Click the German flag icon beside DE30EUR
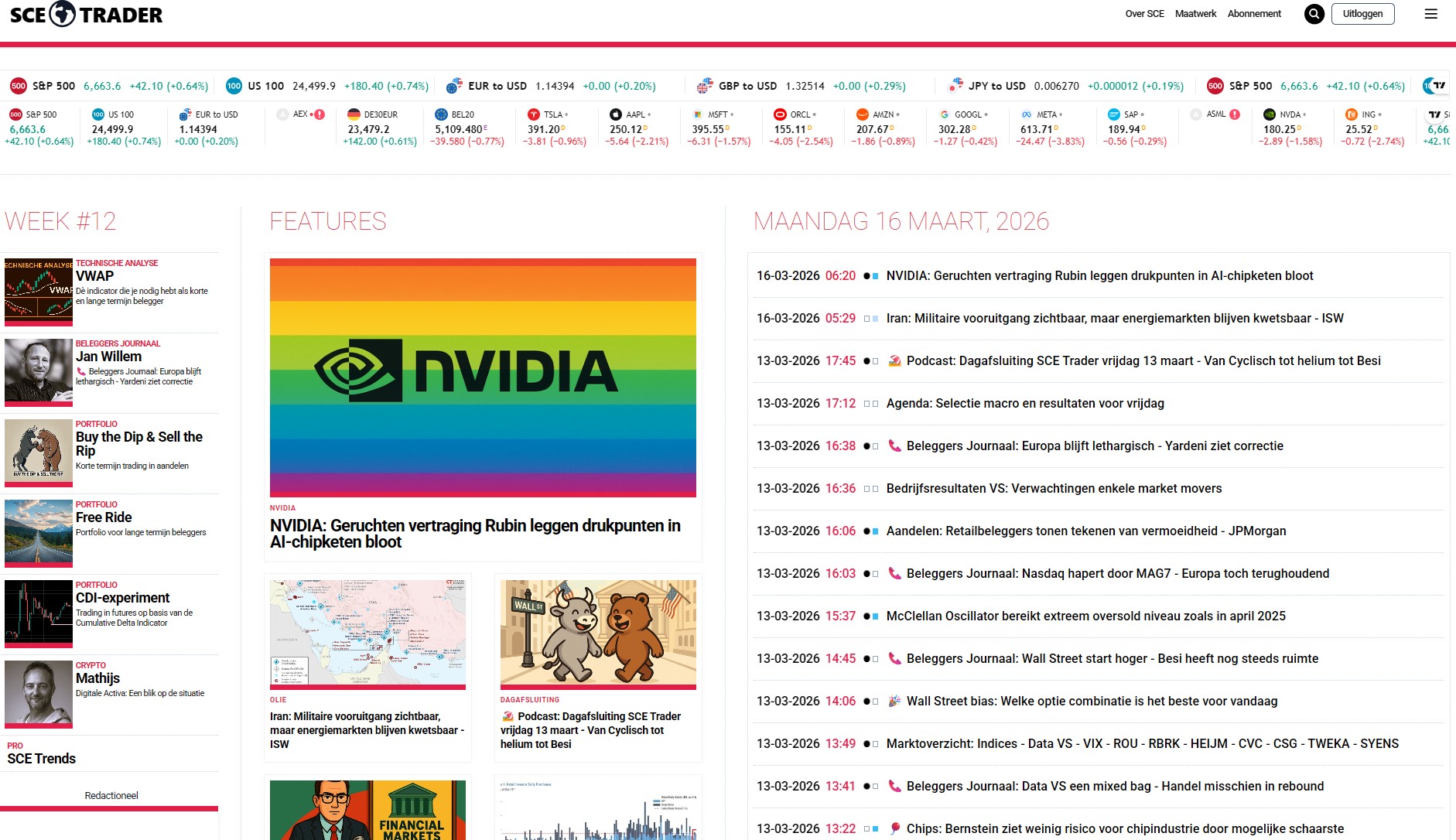 coord(354,114)
